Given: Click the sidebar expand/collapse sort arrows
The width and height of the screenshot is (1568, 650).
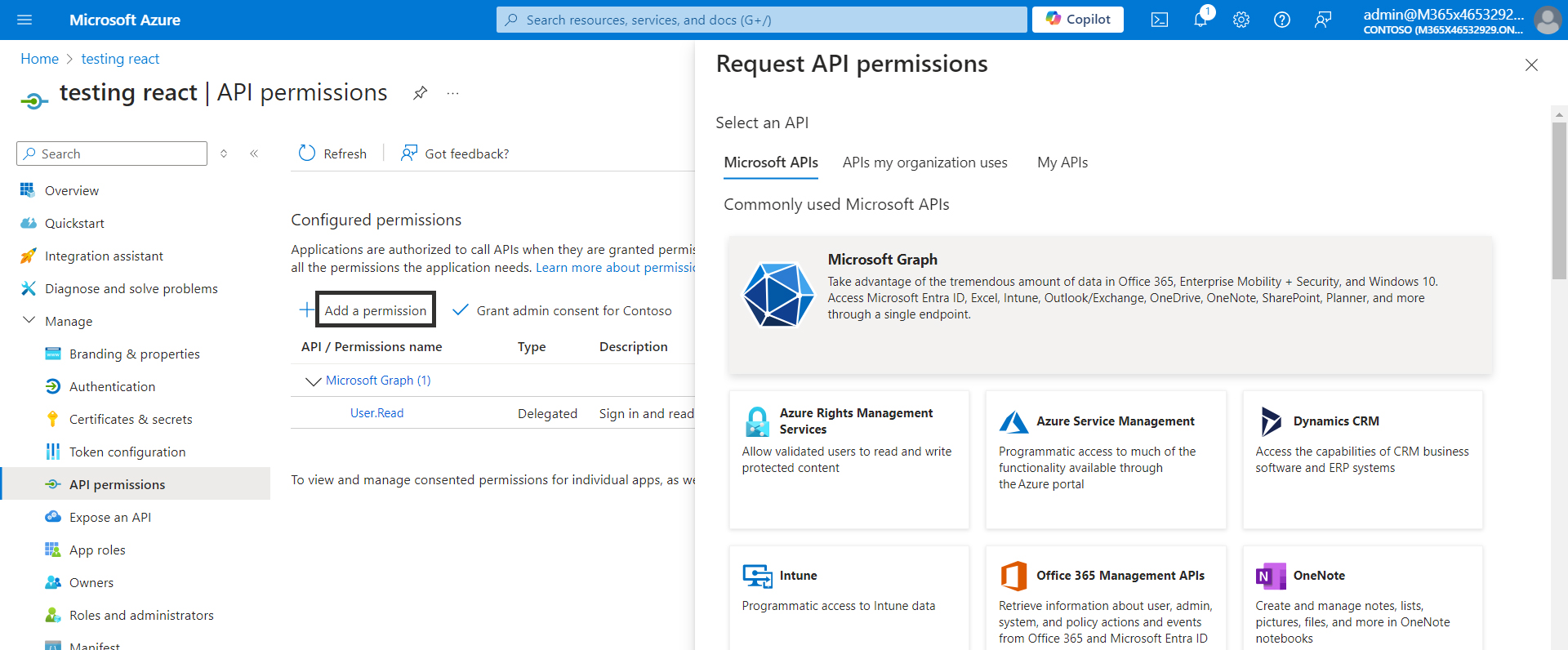Looking at the screenshot, I should click(224, 154).
